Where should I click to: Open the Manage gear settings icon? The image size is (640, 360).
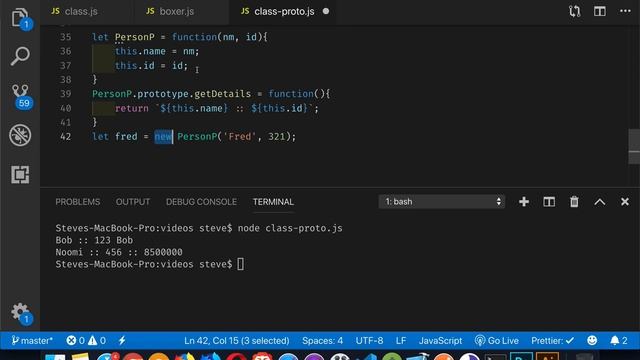point(20,312)
